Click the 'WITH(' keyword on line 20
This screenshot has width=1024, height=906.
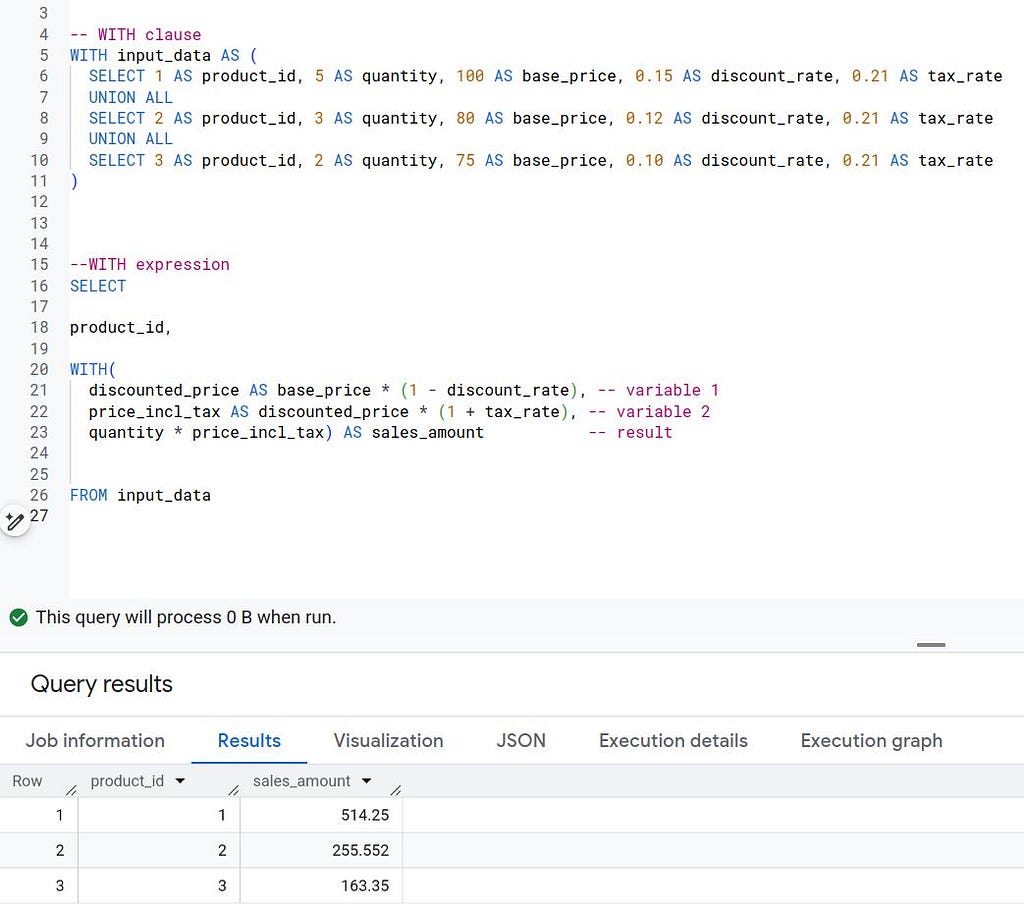point(93,370)
